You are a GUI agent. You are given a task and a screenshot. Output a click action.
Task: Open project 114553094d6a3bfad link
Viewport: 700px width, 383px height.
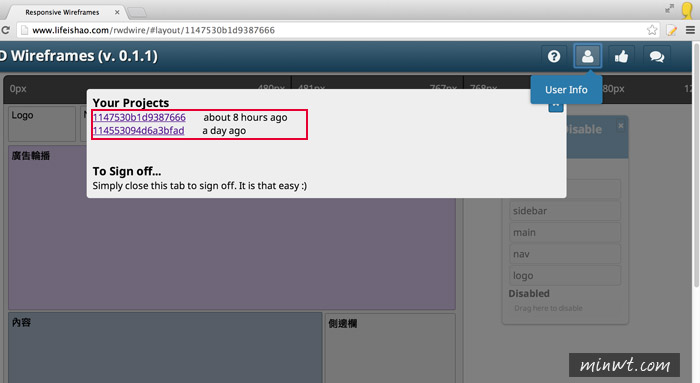(x=138, y=130)
